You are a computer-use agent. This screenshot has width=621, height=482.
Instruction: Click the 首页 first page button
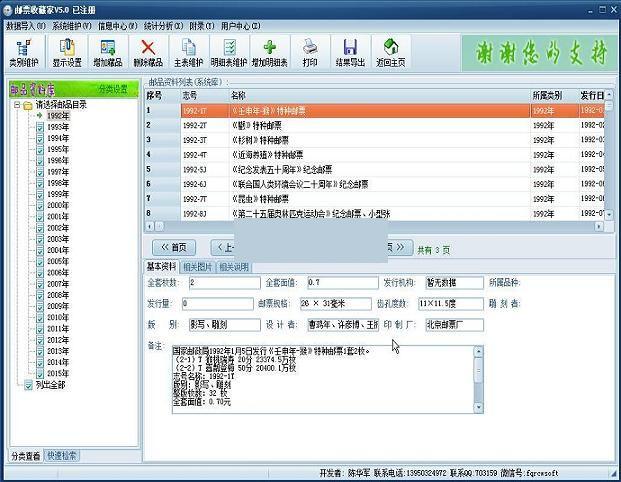click(174, 247)
